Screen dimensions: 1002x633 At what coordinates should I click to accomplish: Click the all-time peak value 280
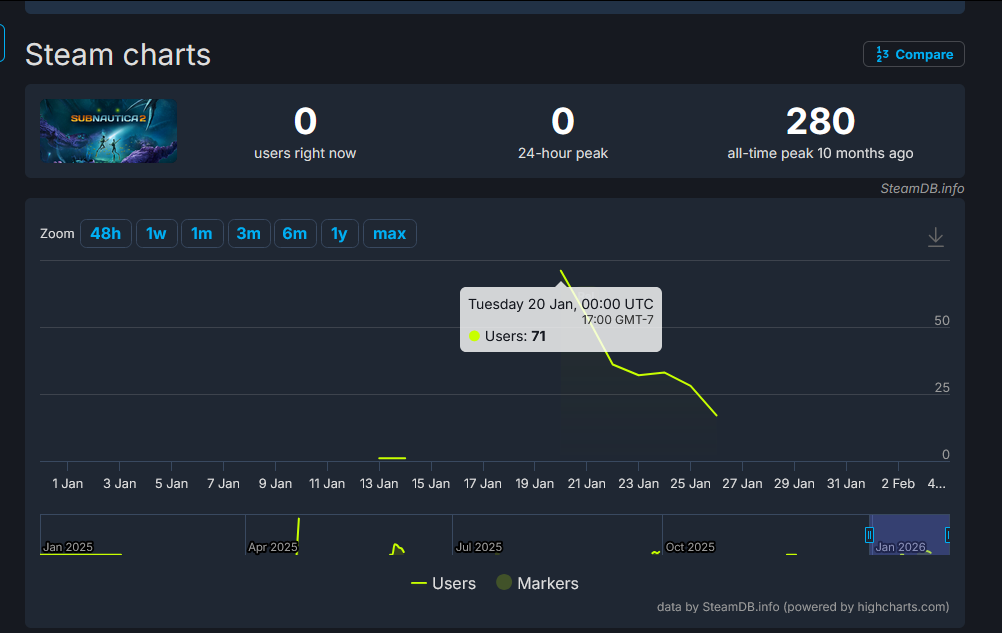tap(821, 121)
